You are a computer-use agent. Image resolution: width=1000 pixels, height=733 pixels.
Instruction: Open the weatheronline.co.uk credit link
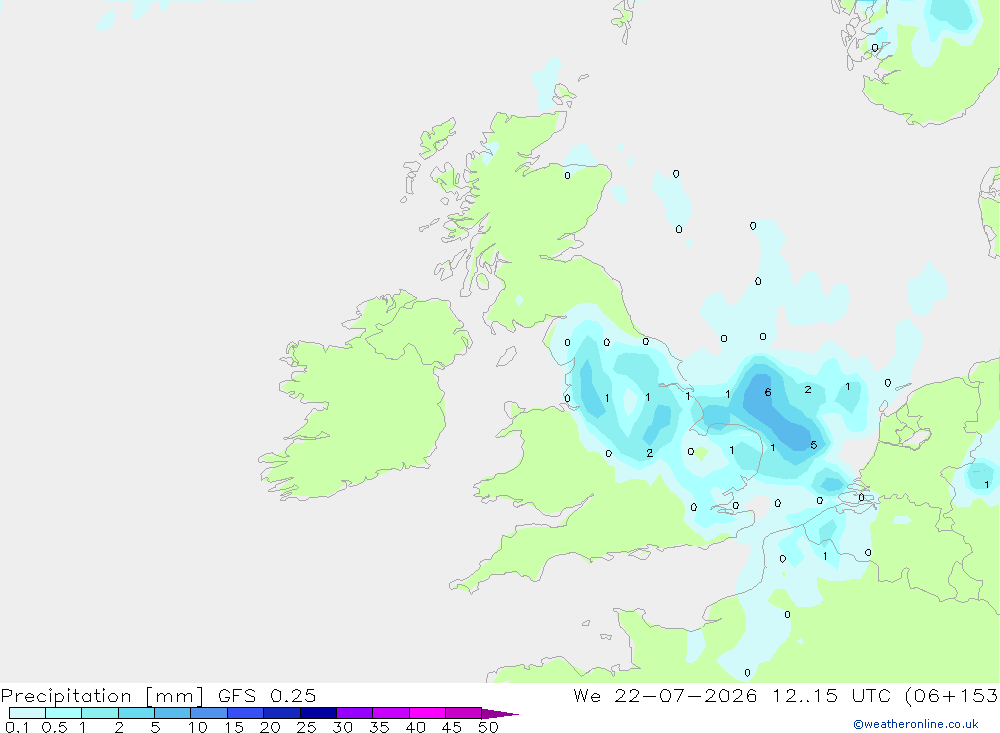pyautogui.click(x=916, y=724)
